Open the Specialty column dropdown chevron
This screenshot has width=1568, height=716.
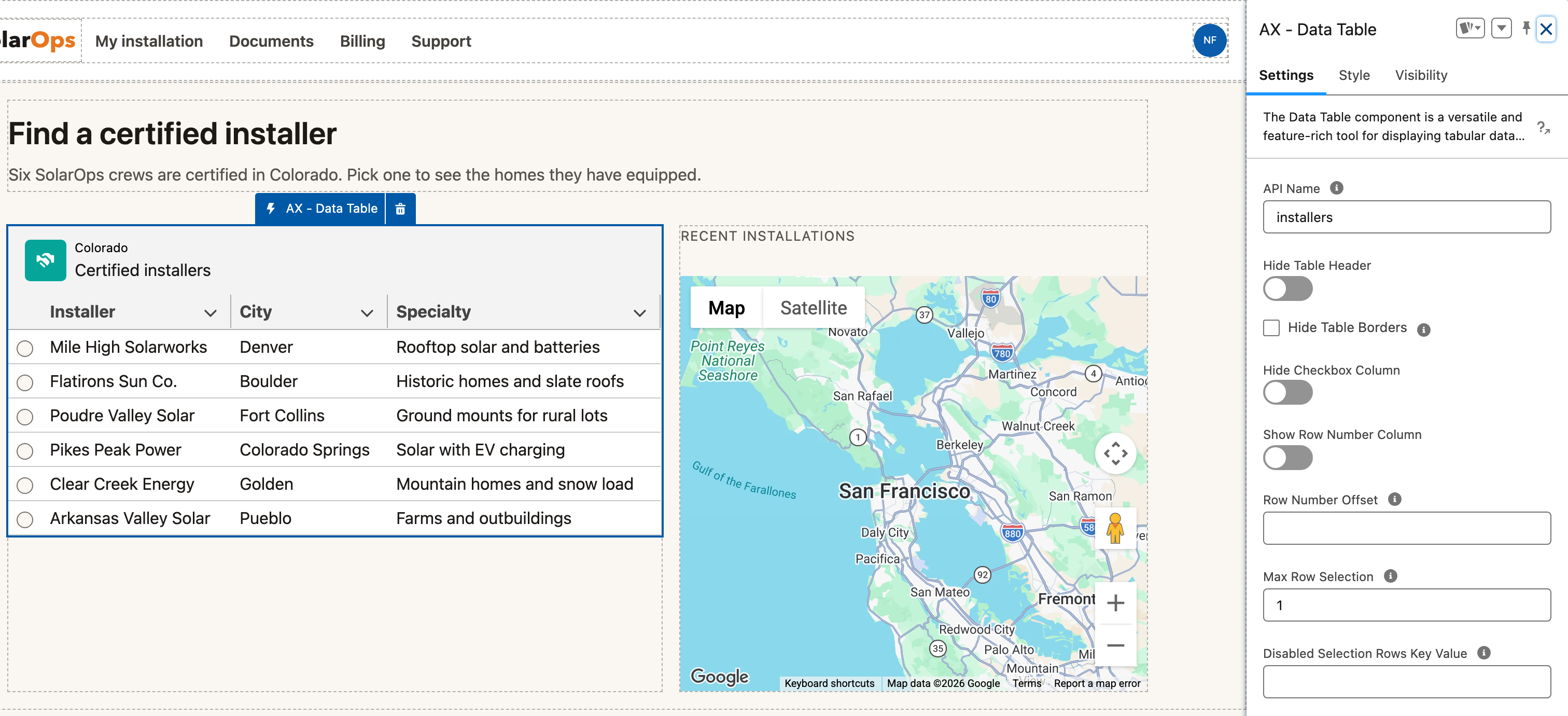coord(639,313)
